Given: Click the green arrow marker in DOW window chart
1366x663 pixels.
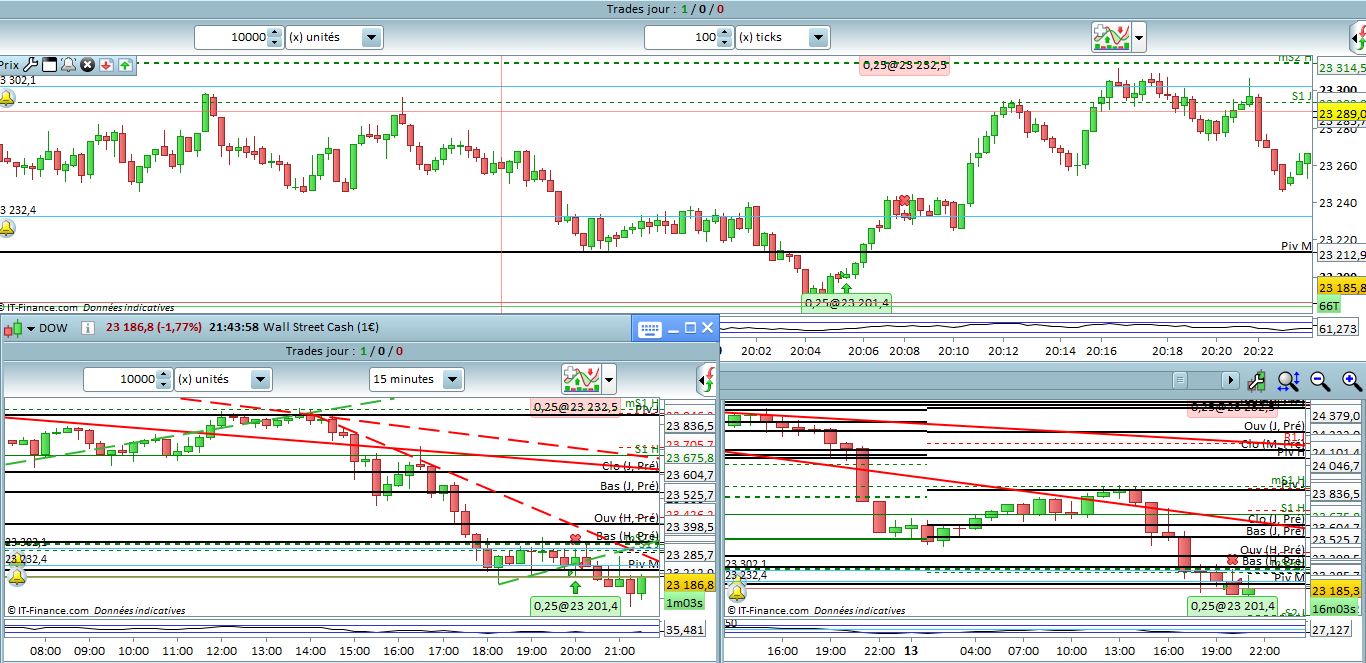Looking at the screenshot, I should pos(575,587).
